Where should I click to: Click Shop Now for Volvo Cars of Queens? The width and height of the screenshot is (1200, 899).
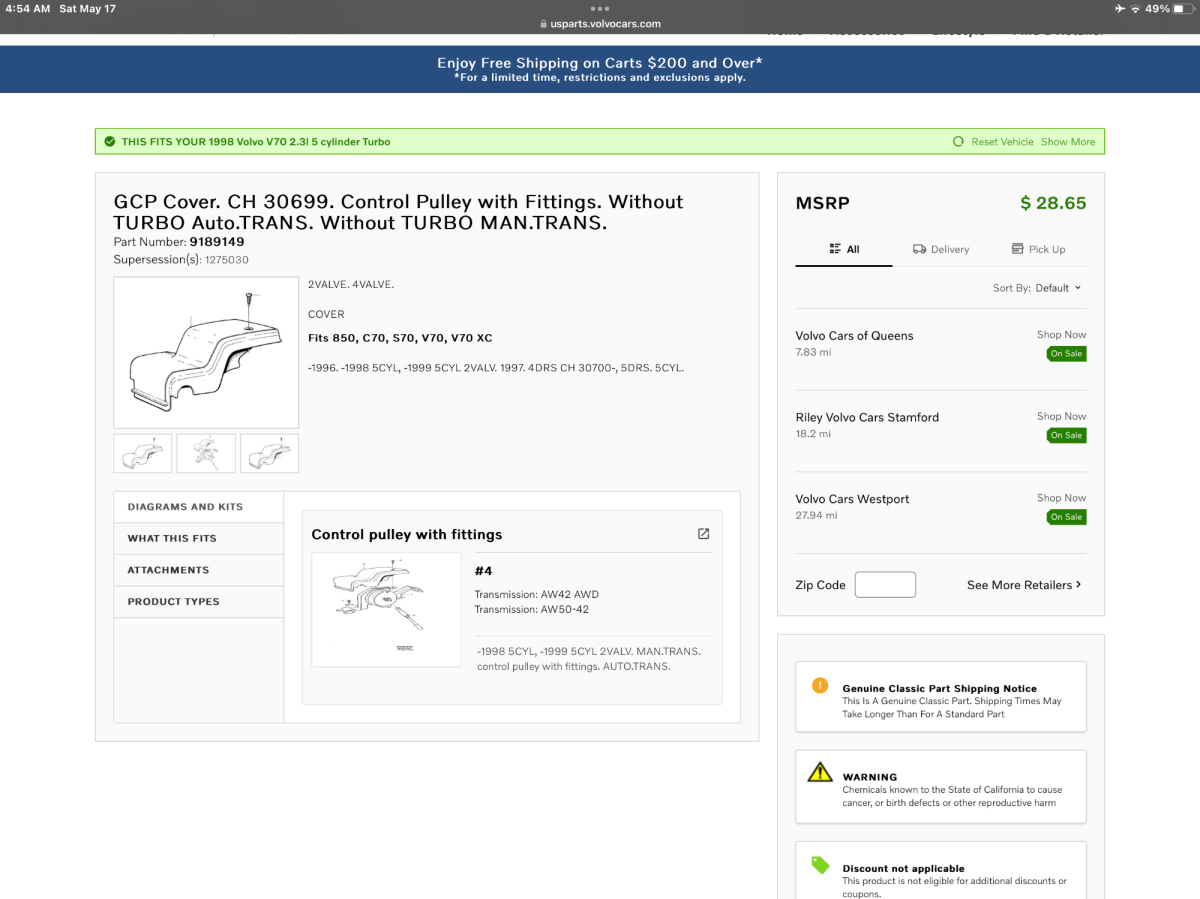tap(1061, 335)
